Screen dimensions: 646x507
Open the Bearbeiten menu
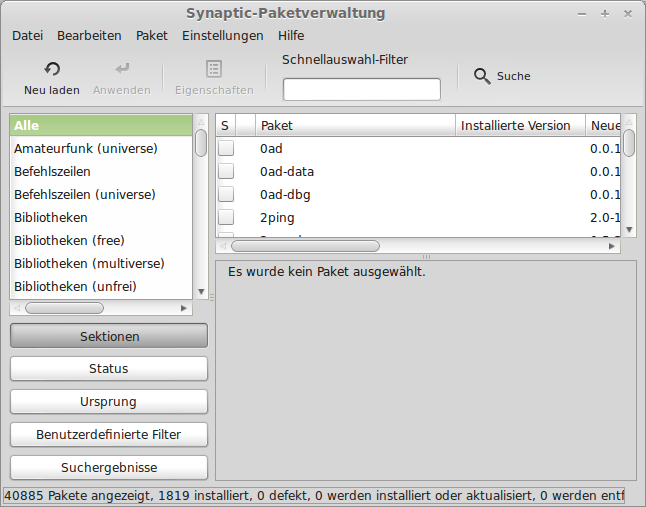click(89, 36)
